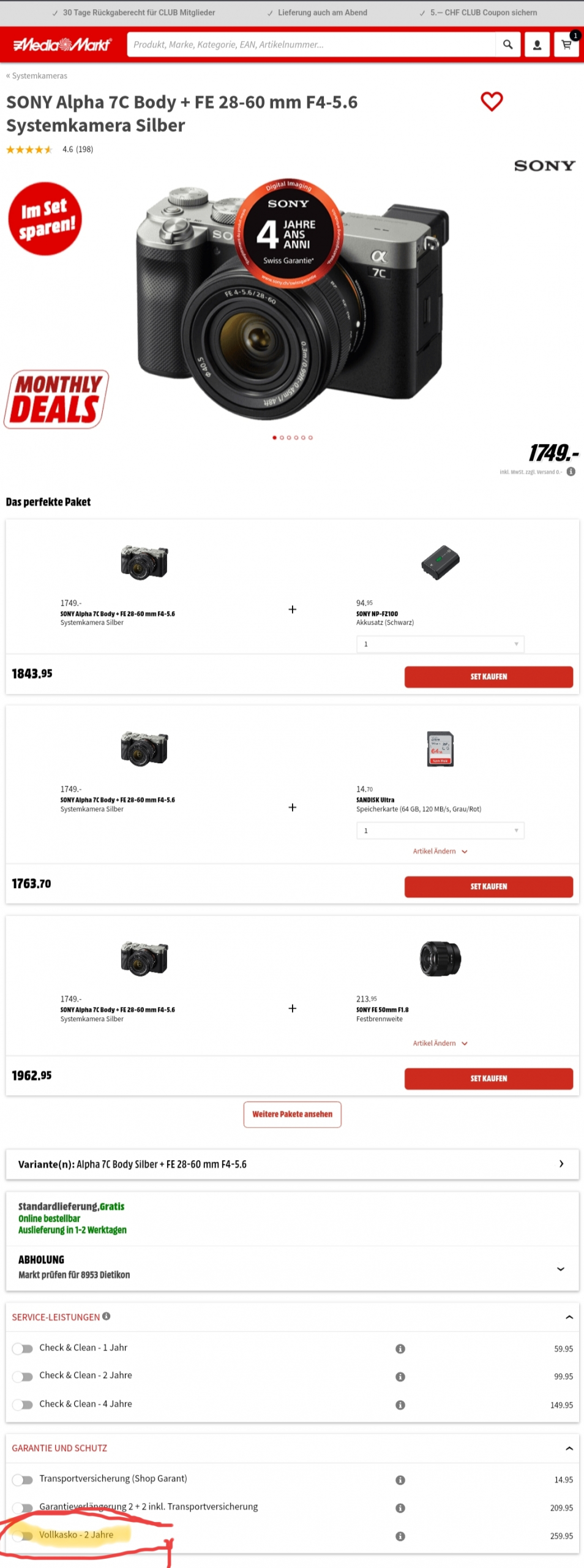Open quantity dropdown for SONY NP-FZ100 Akkusatz

tap(440, 644)
